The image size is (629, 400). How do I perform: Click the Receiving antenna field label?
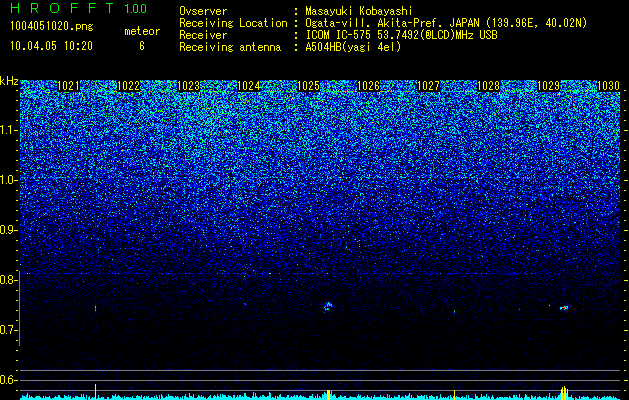(230, 47)
